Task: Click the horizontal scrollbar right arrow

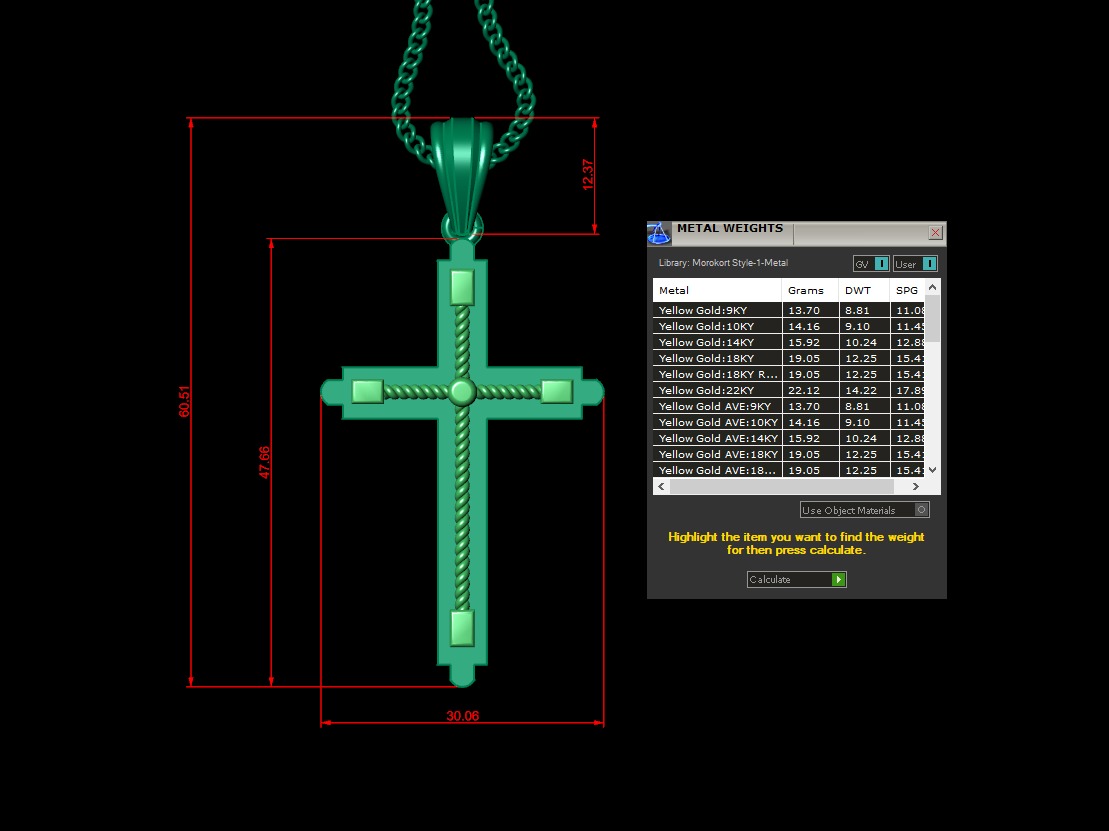Action: [916, 486]
